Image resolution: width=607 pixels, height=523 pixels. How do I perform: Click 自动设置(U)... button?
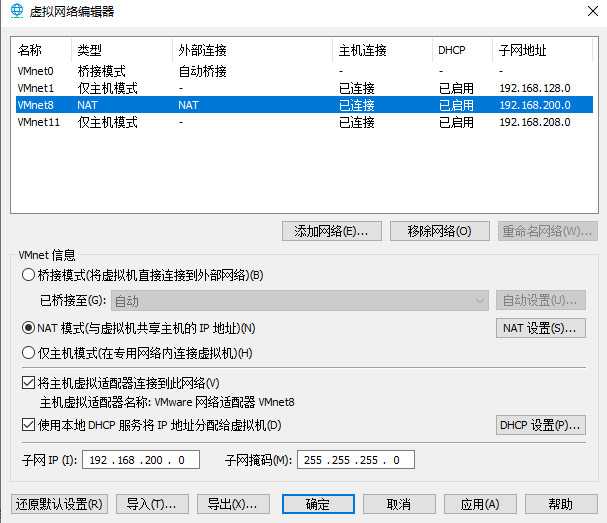(x=541, y=300)
